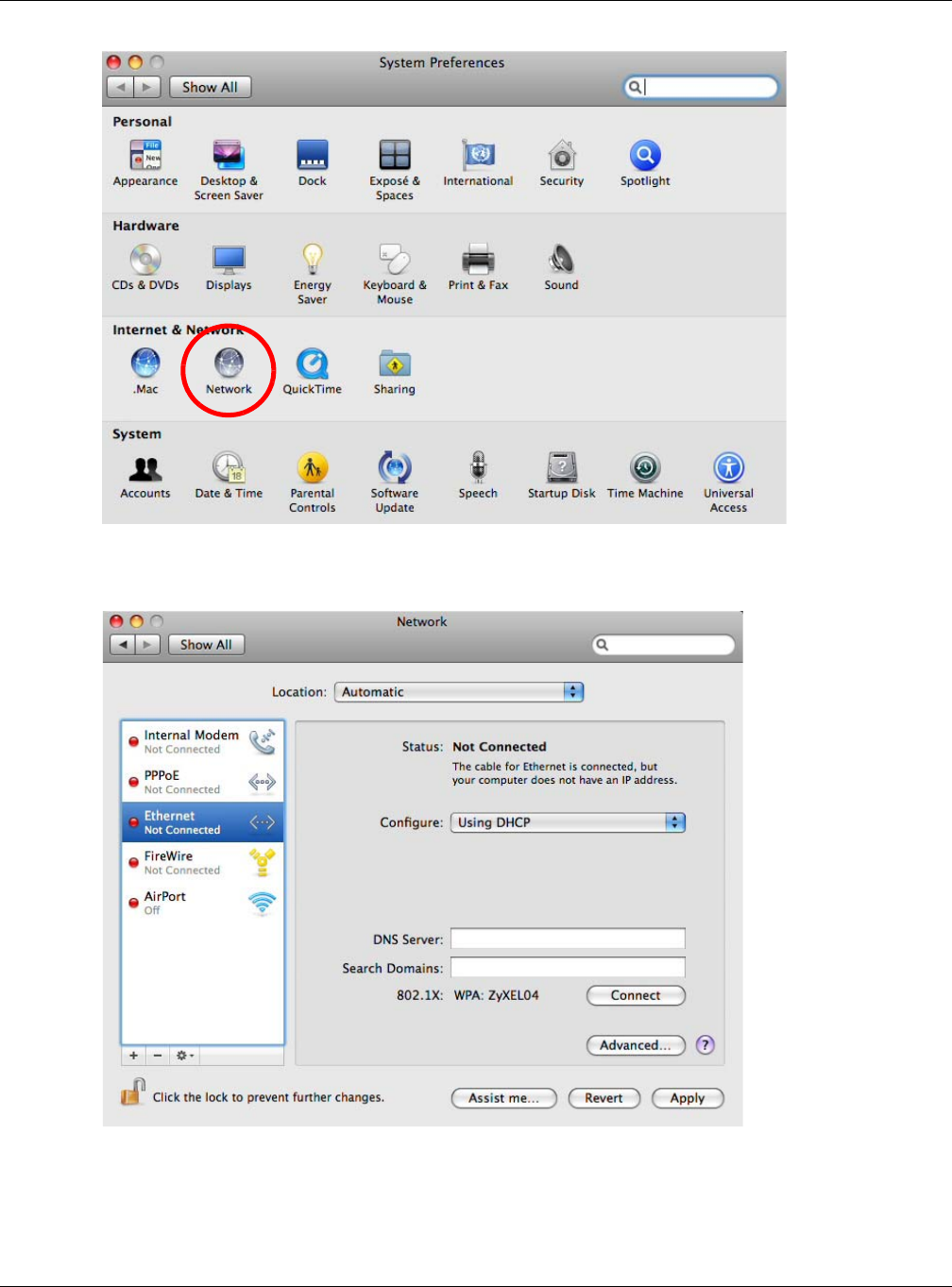This screenshot has height=1287, width=952.
Task: Open Displays preferences
Action: tap(229, 266)
